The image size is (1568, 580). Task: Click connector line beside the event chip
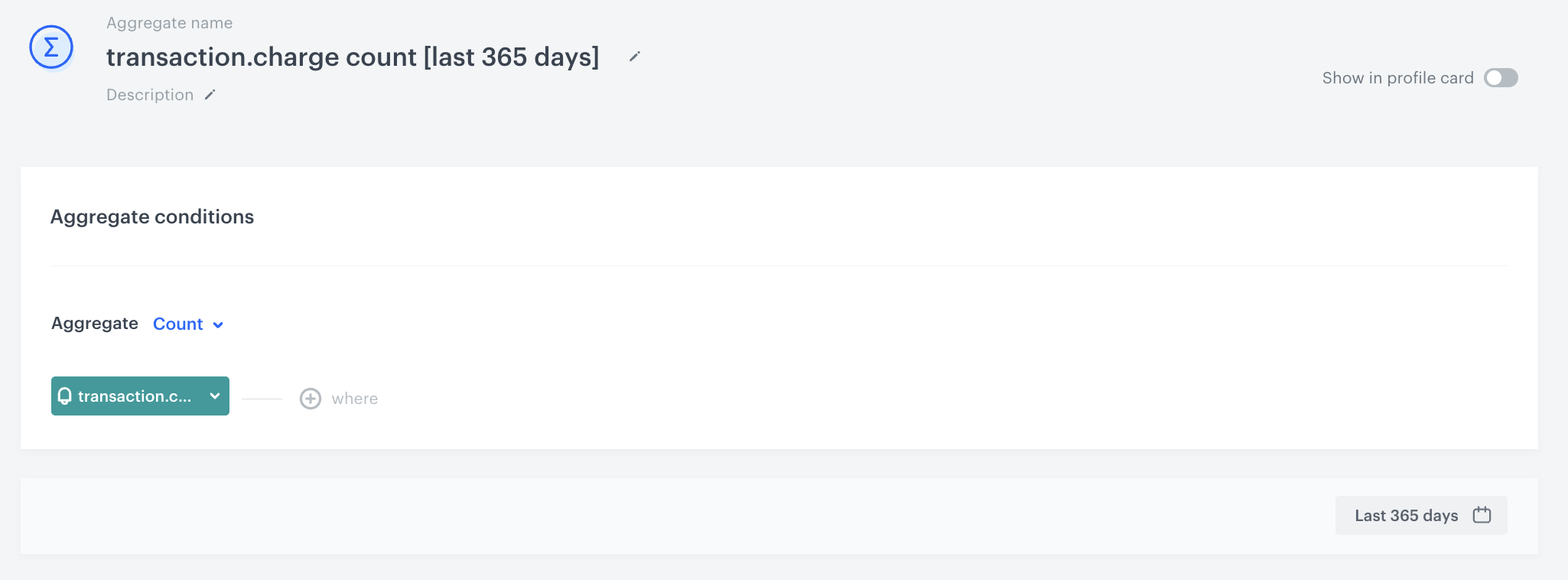tap(262, 399)
